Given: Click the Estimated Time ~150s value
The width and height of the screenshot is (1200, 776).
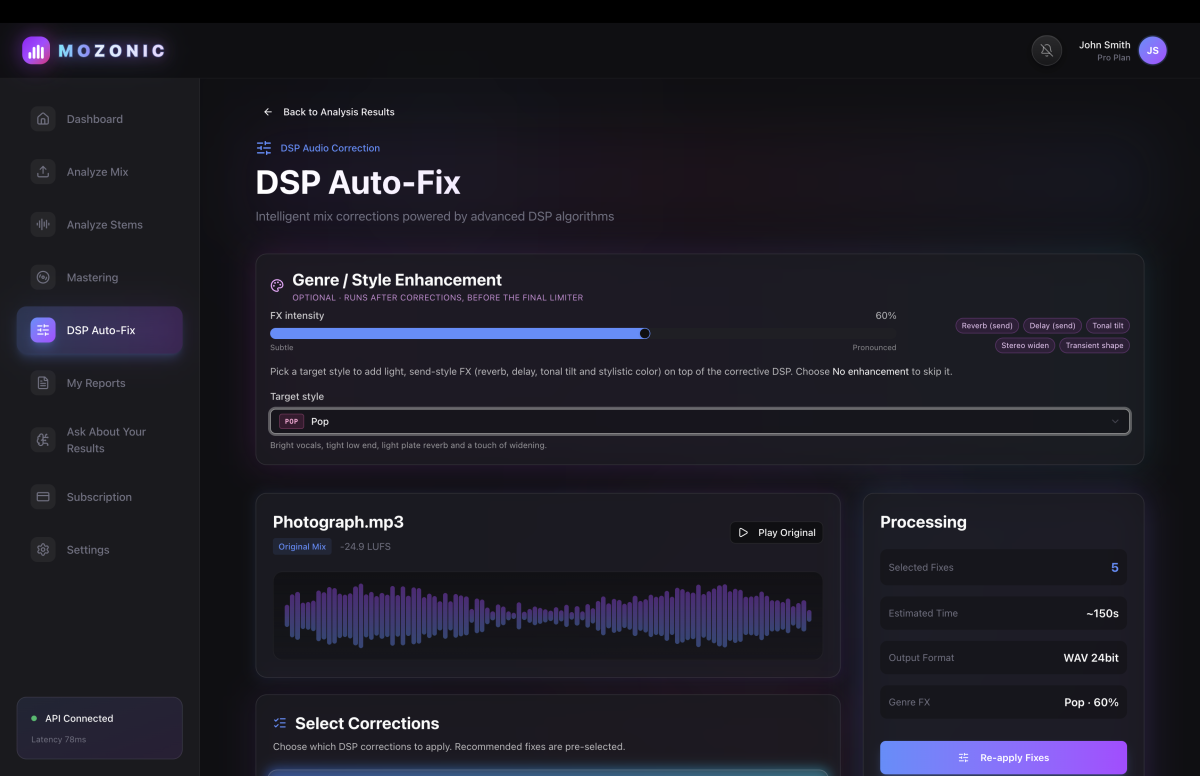Looking at the screenshot, I should (x=1102, y=613).
